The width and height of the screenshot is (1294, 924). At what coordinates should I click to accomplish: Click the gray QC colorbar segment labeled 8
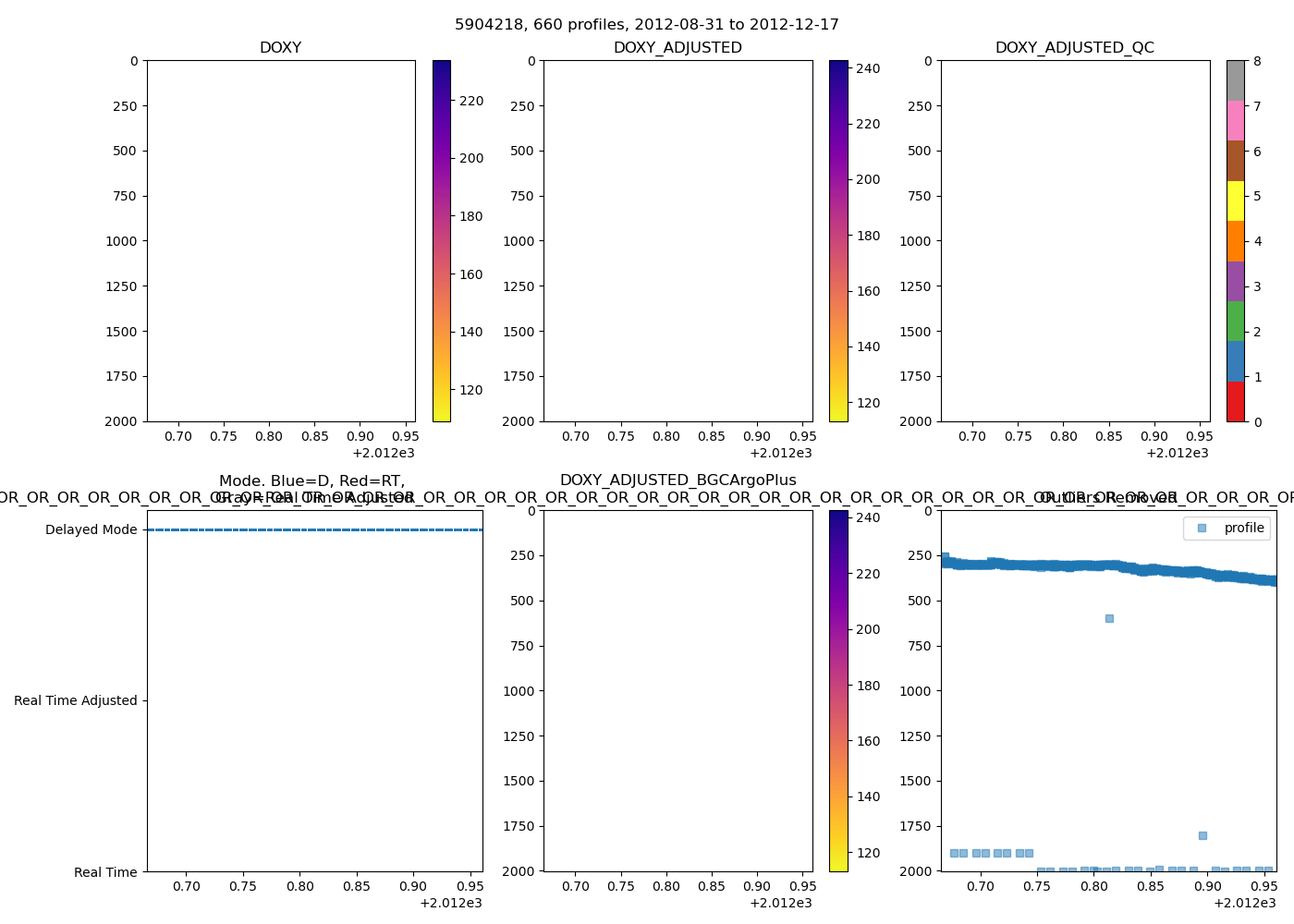coord(1235,80)
